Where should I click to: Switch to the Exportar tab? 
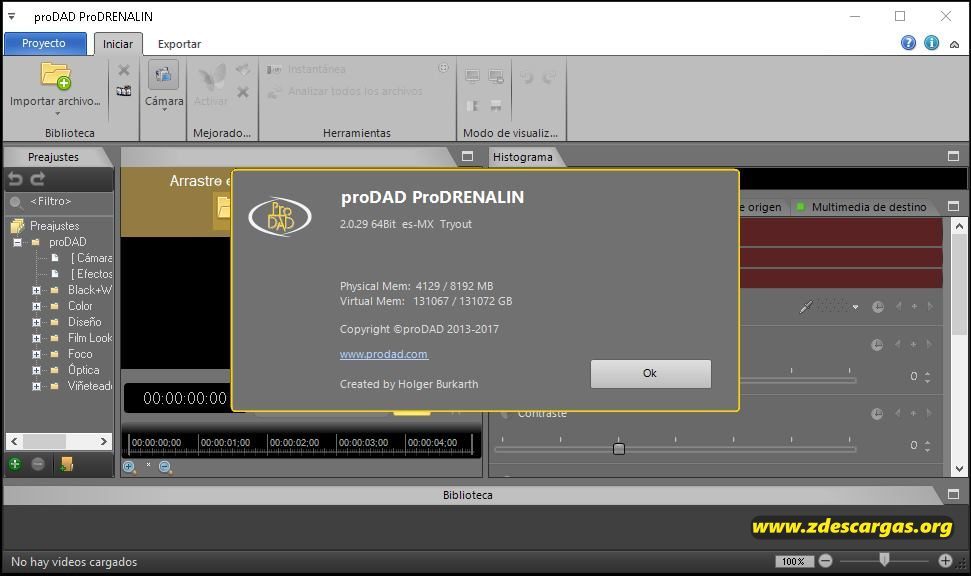pos(179,44)
